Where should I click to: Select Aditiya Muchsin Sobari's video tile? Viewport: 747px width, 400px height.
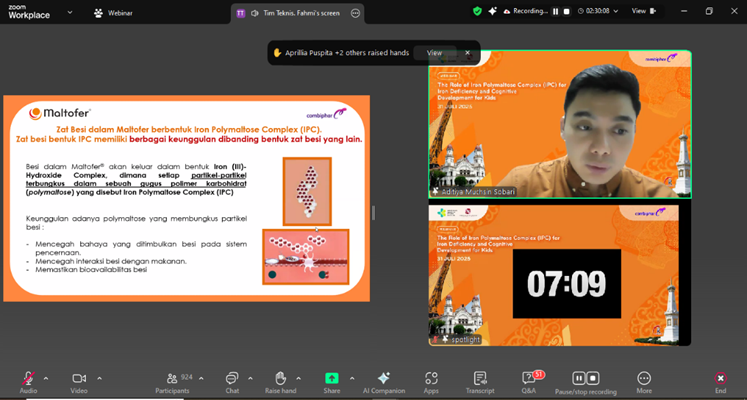pos(560,124)
